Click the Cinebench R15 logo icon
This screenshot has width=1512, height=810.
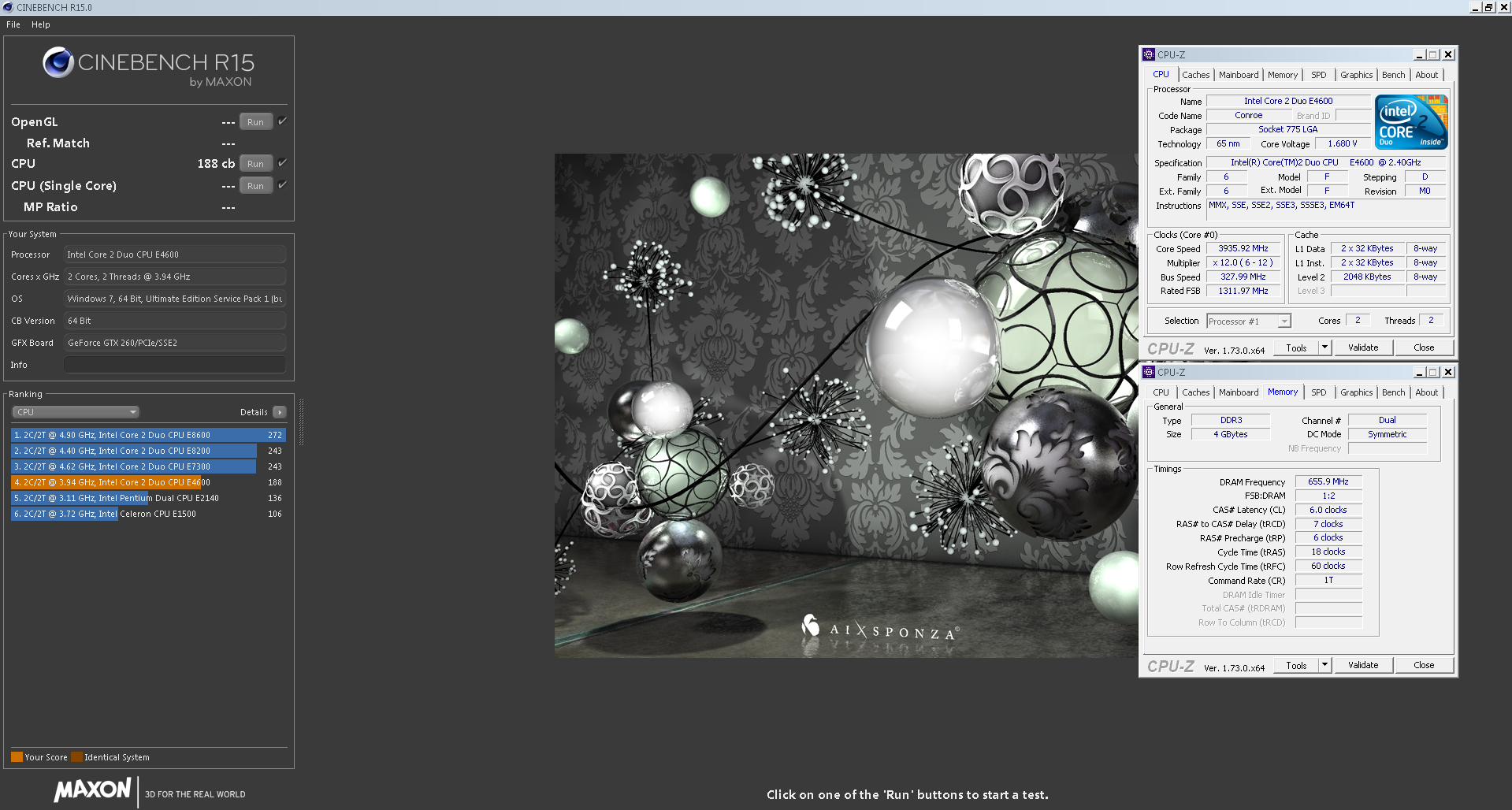pyautogui.click(x=58, y=62)
